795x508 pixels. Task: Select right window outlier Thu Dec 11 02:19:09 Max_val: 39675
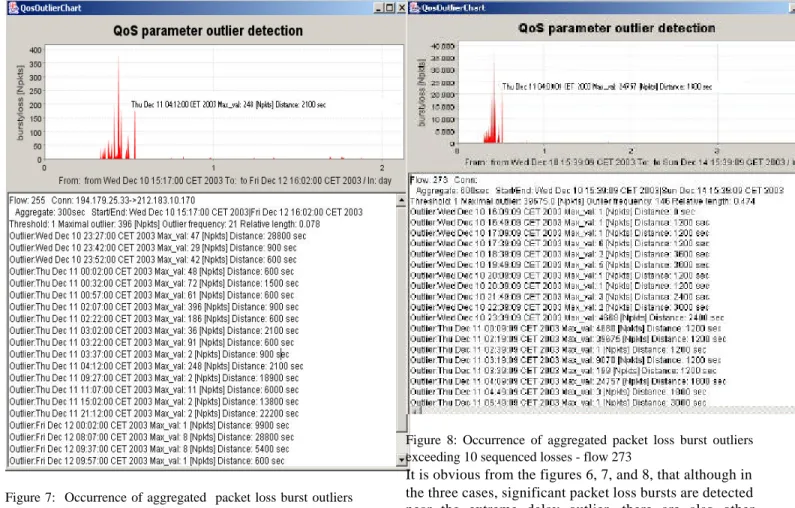click(568, 339)
